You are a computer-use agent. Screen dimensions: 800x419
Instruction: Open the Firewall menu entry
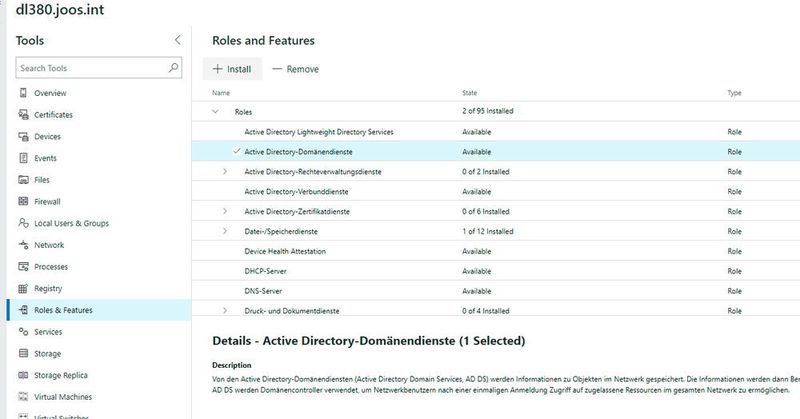47,202
